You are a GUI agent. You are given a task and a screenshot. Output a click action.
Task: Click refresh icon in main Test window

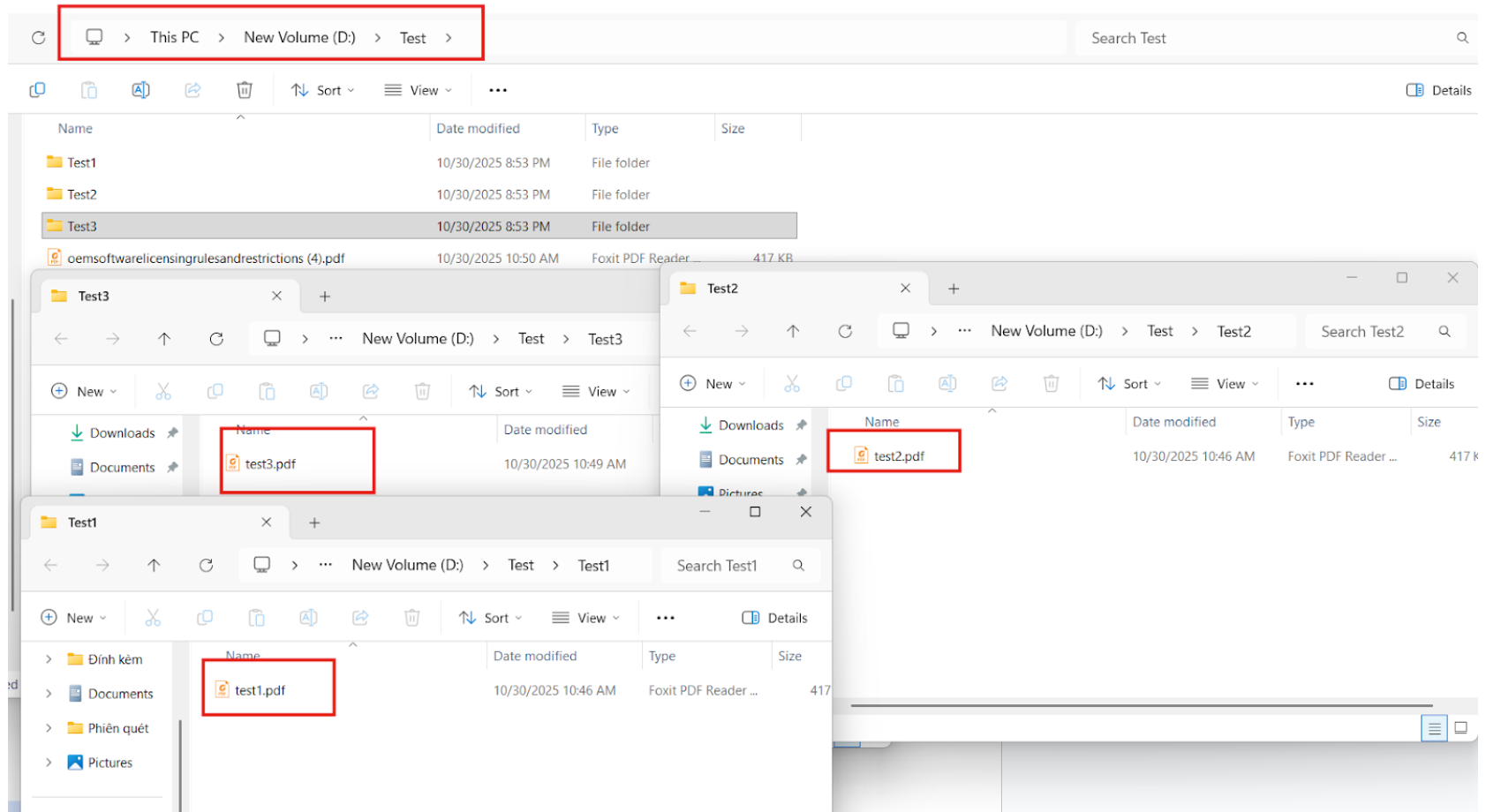point(38,37)
